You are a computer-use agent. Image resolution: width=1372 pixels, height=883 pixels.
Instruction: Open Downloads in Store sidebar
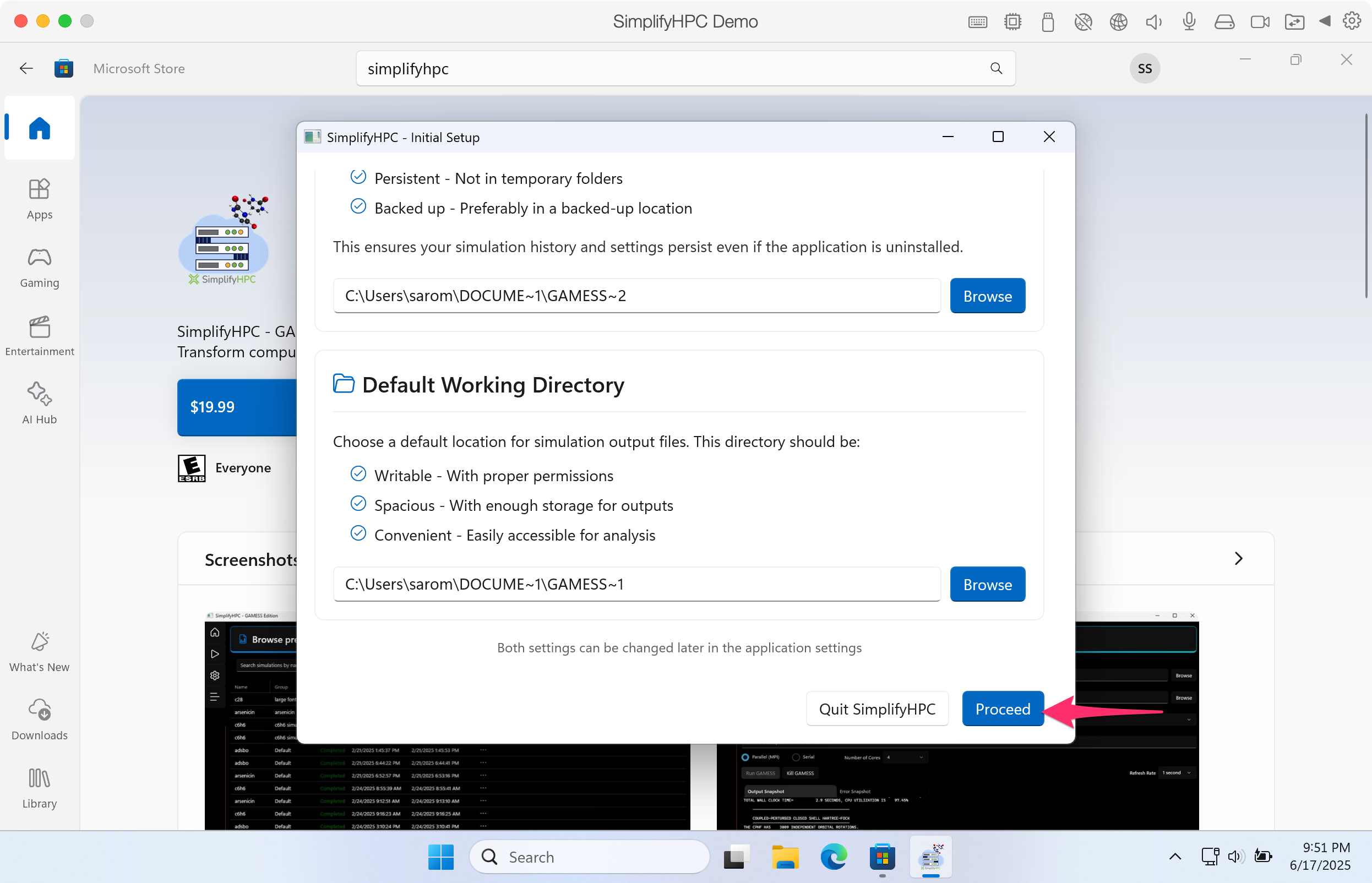39,719
